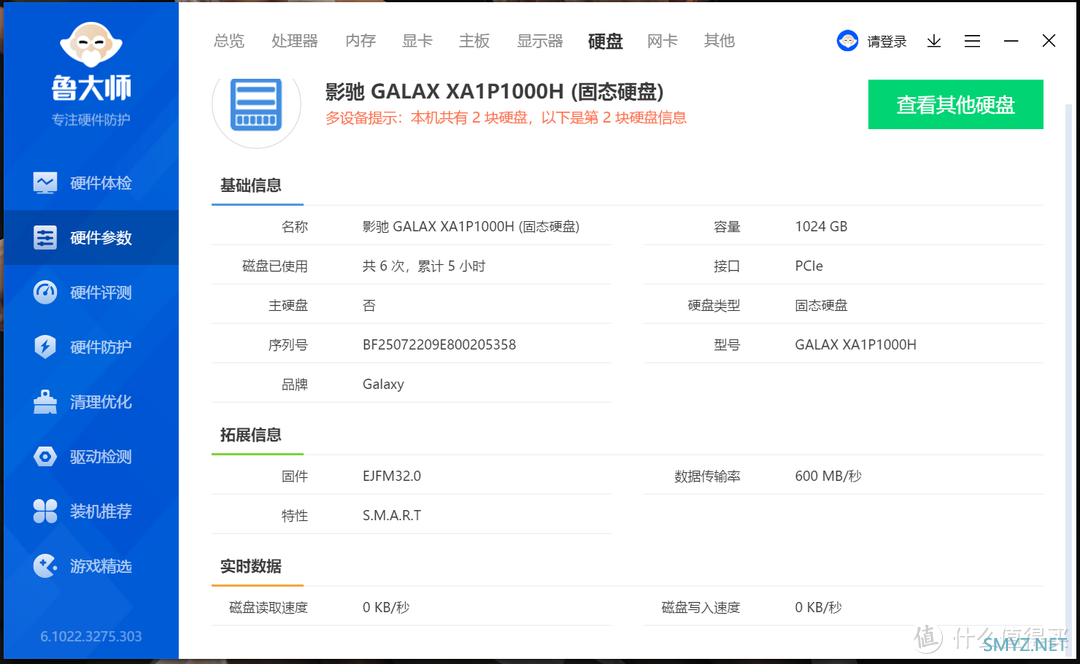Click the interface value PCIe
The height and width of the screenshot is (664, 1080).
coord(809,266)
